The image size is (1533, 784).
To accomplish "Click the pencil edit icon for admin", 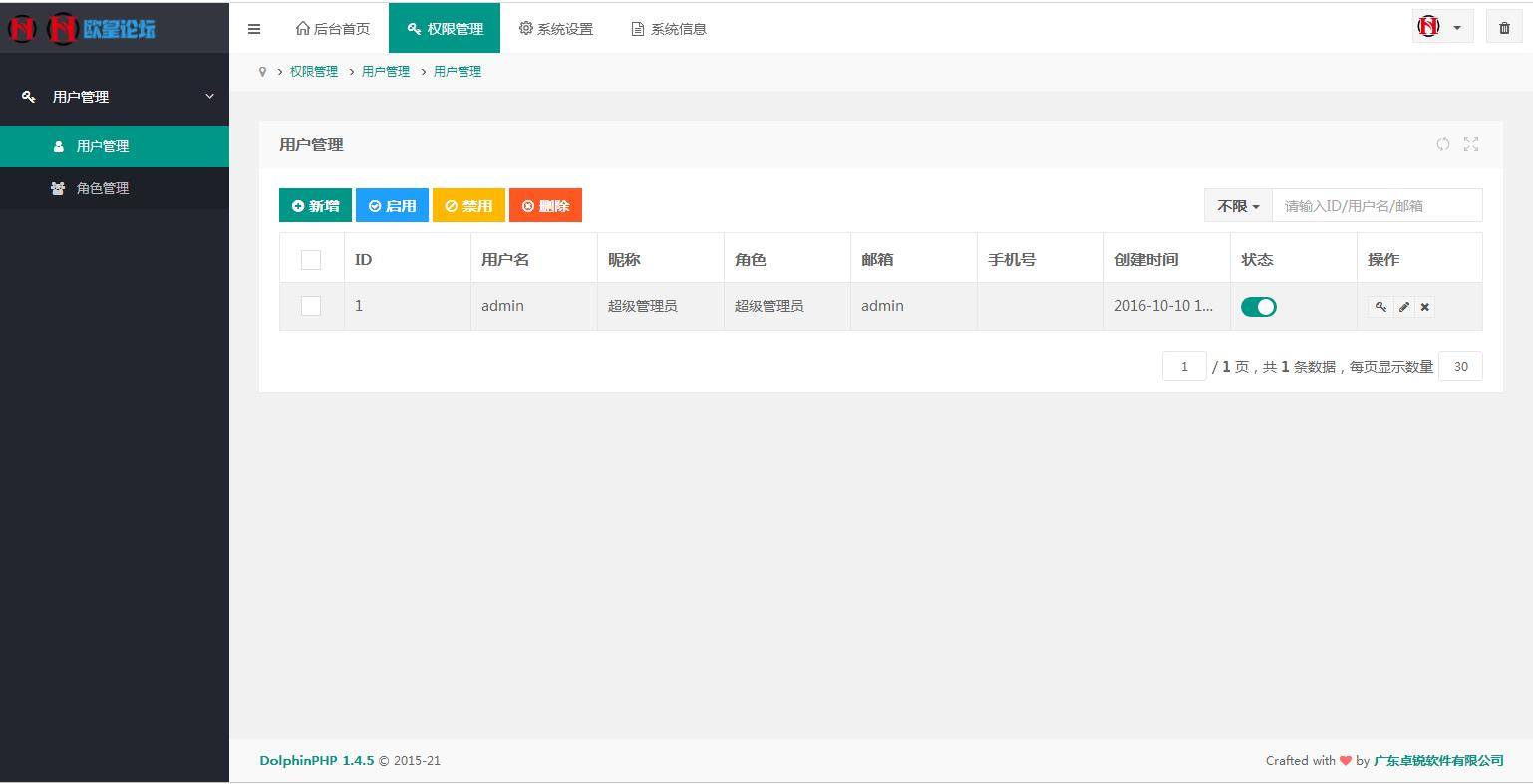I will coord(1403,307).
